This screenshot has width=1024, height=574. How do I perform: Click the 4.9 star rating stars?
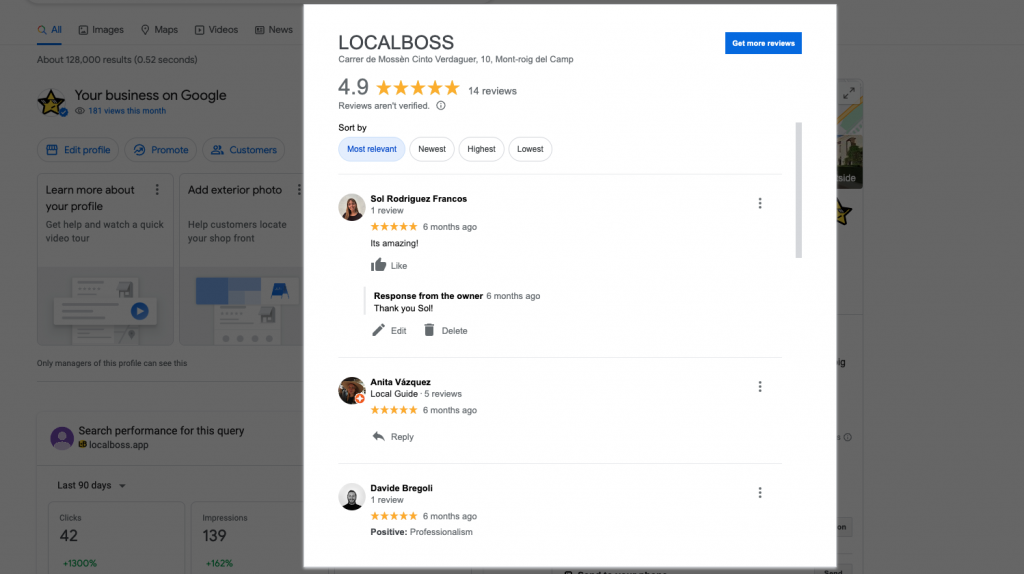(418, 88)
